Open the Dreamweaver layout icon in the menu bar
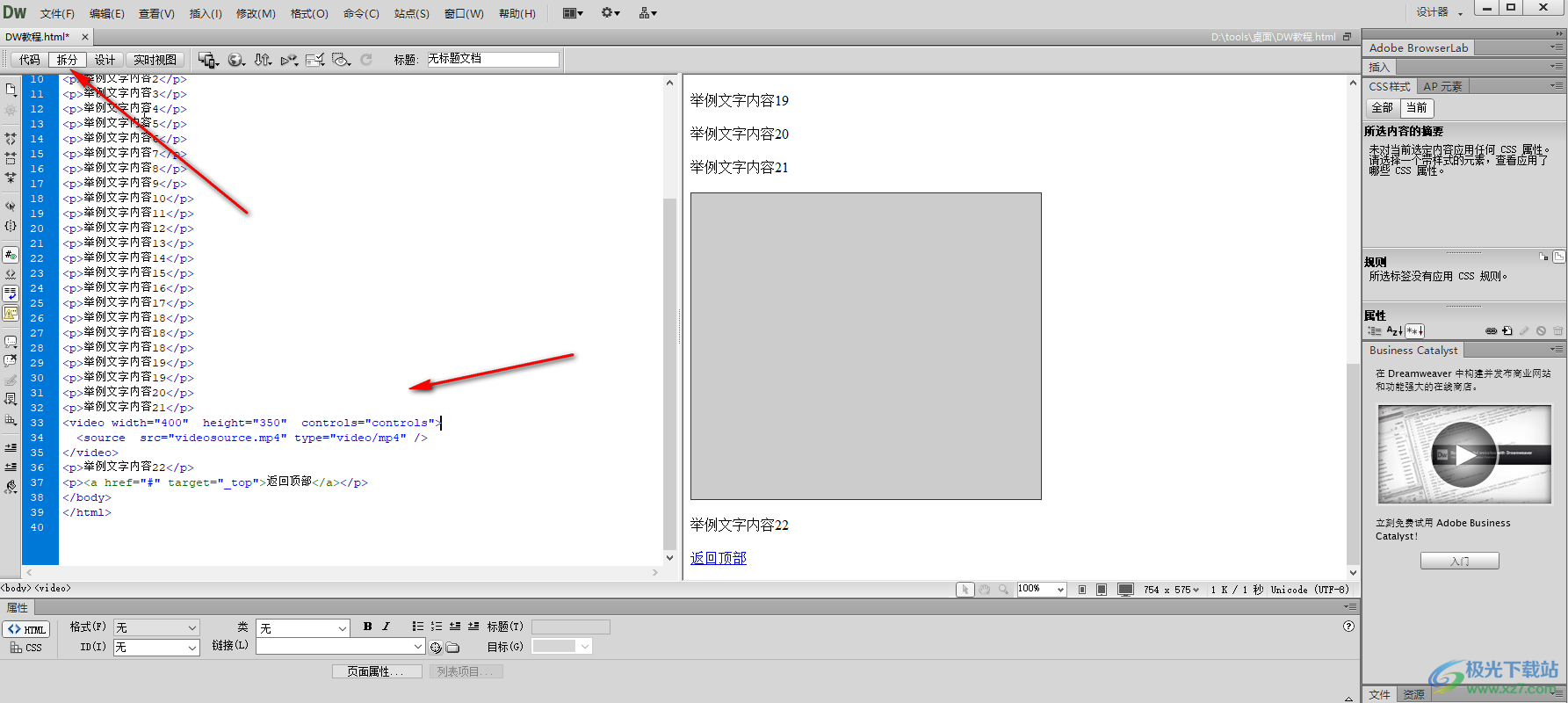This screenshot has width=1568, height=703. click(x=573, y=13)
